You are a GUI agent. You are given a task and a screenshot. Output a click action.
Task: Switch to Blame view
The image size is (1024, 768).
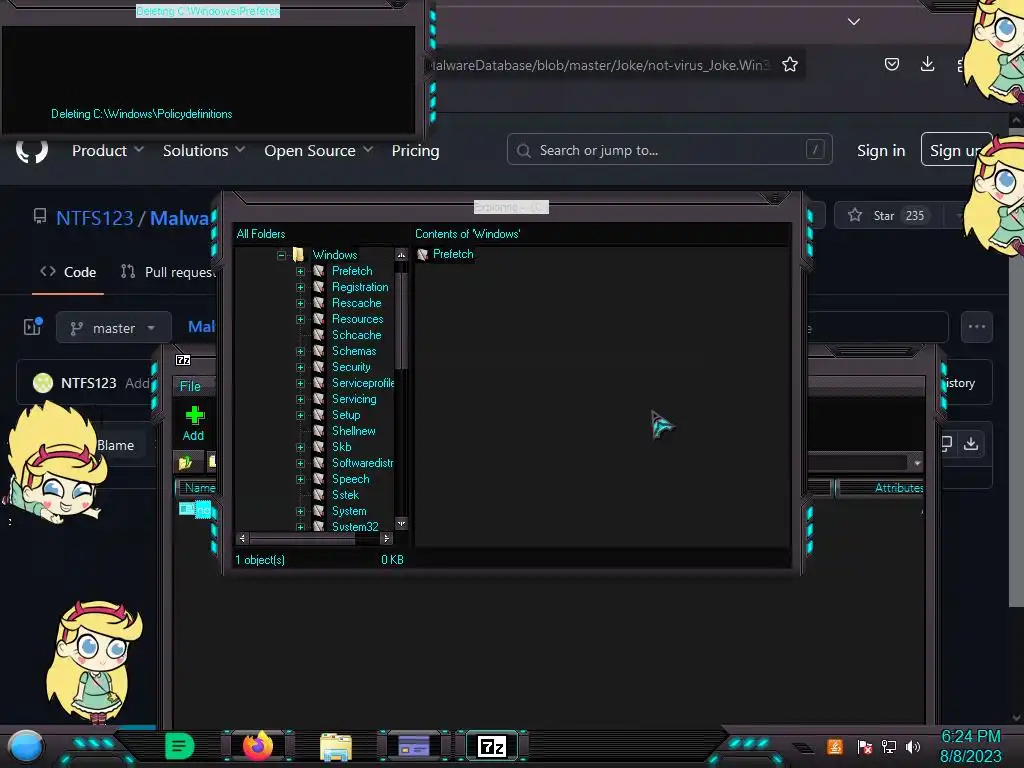click(x=115, y=445)
